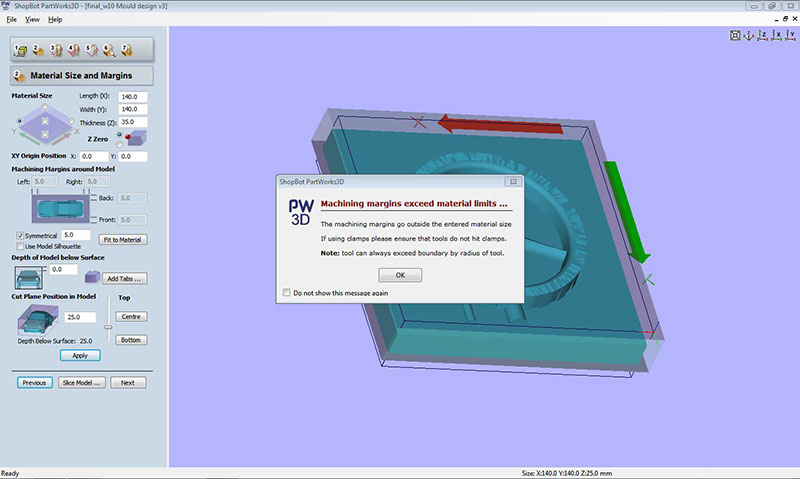Click the Ready status bar text
The height and width of the screenshot is (479, 800).
10,473
